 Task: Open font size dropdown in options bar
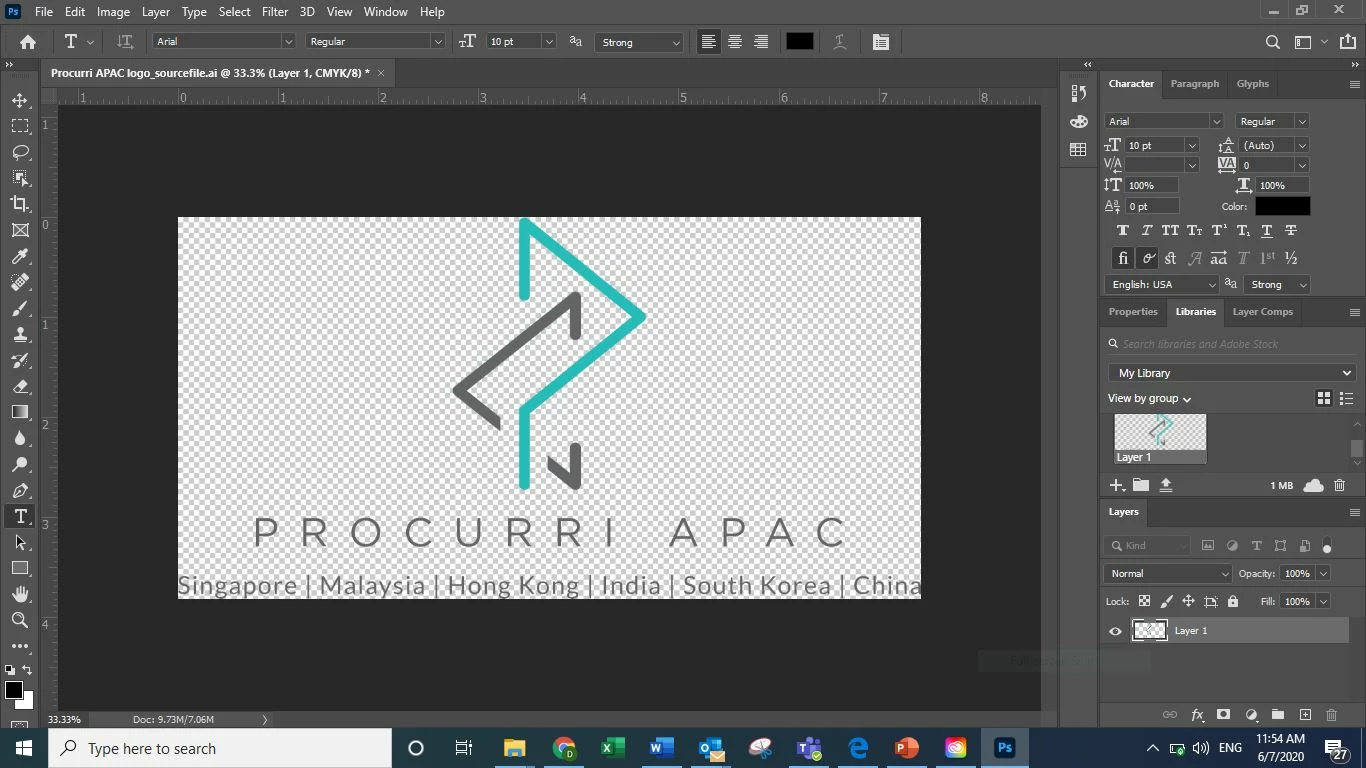[x=548, y=42]
